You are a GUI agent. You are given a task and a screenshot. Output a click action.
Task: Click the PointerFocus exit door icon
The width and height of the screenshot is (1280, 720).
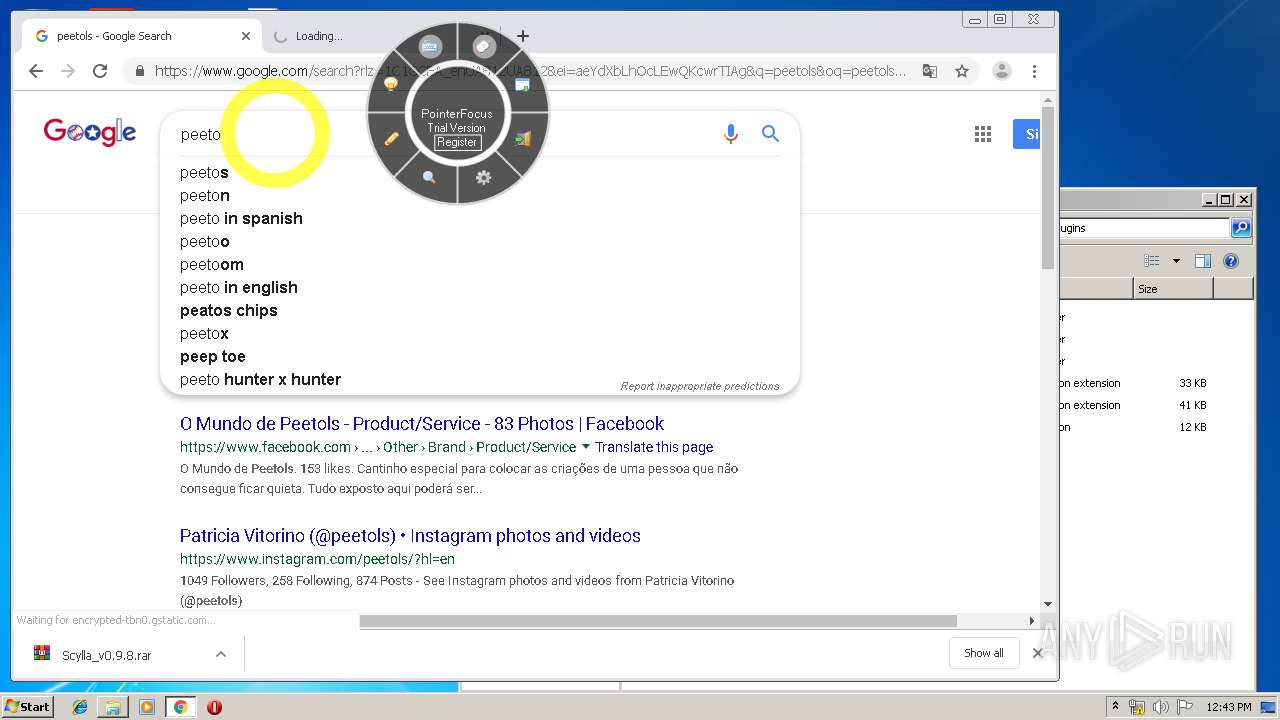point(522,138)
